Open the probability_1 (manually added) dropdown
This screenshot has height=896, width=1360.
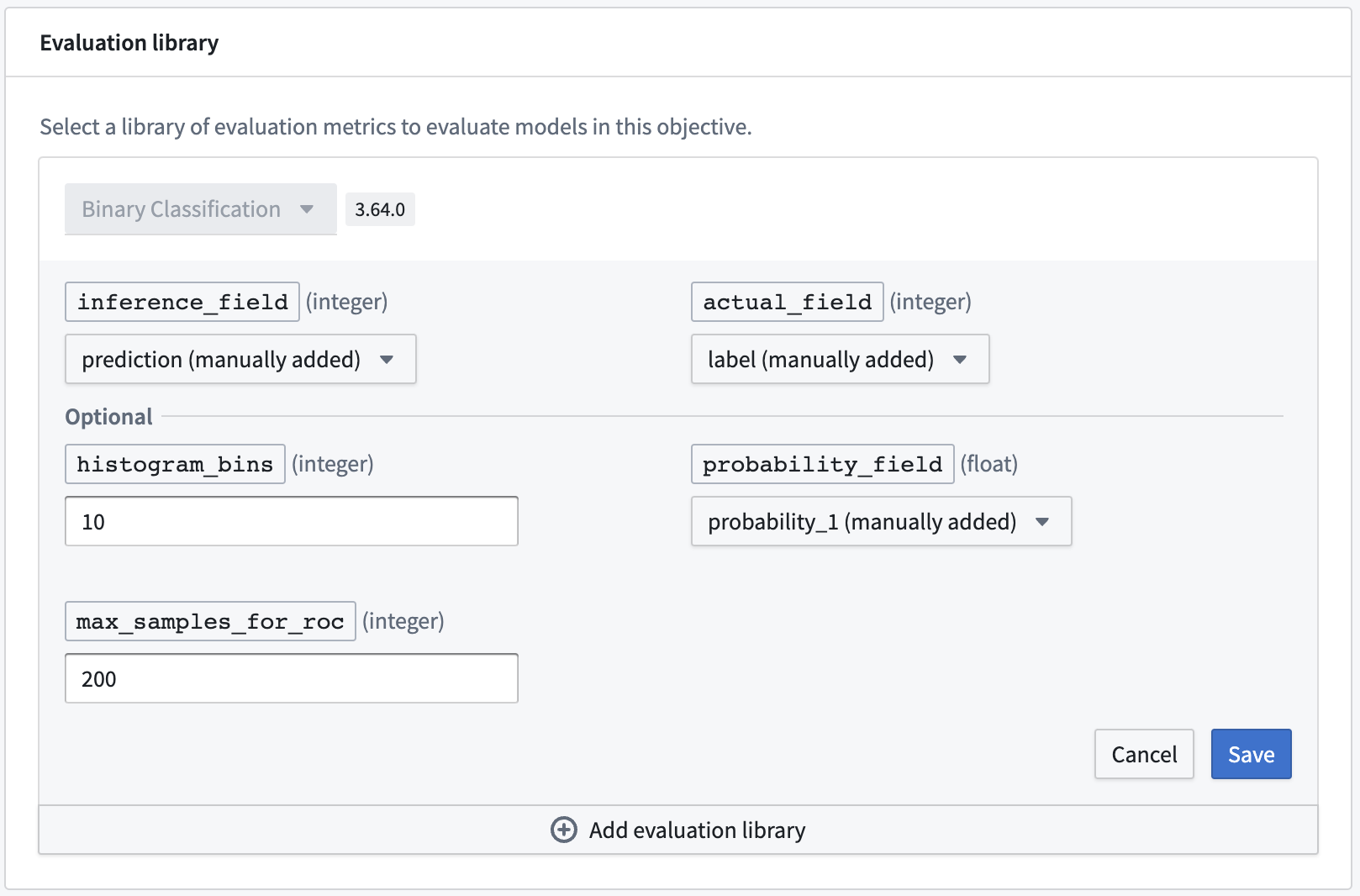tap(881, 522)
